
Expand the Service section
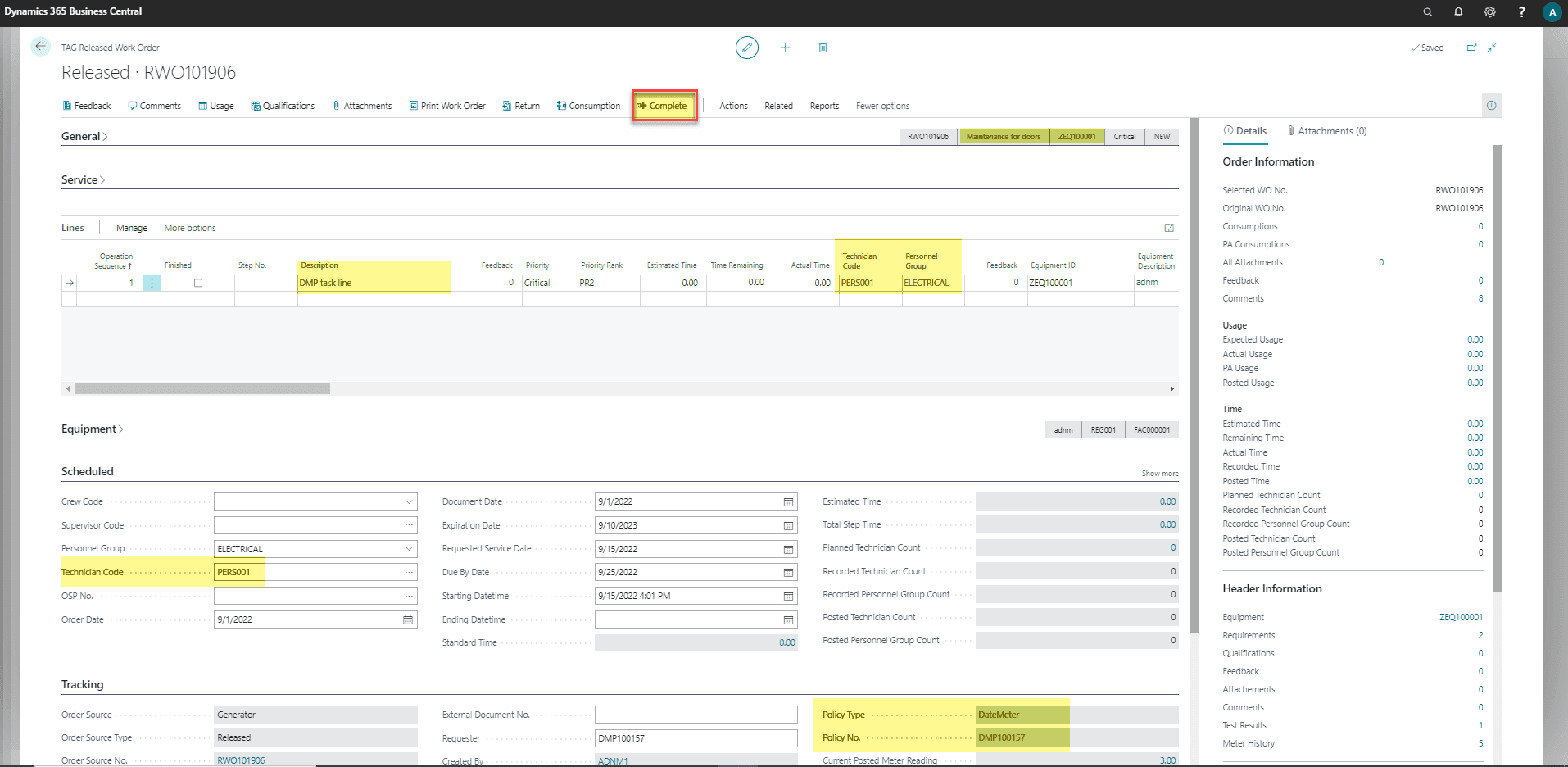coord(83,180)
